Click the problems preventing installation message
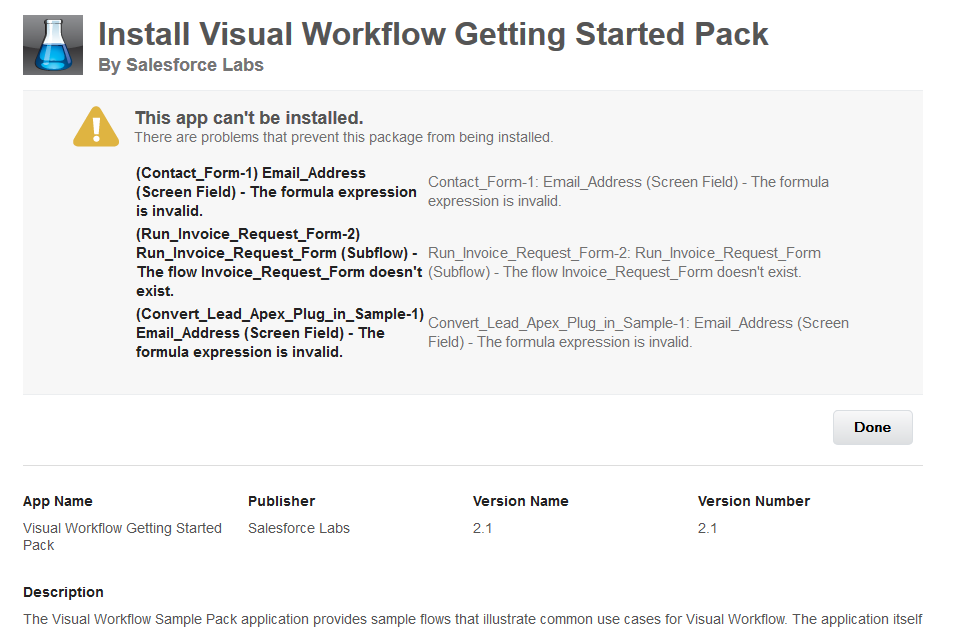The image size is (956, 630). coord(343,137)
